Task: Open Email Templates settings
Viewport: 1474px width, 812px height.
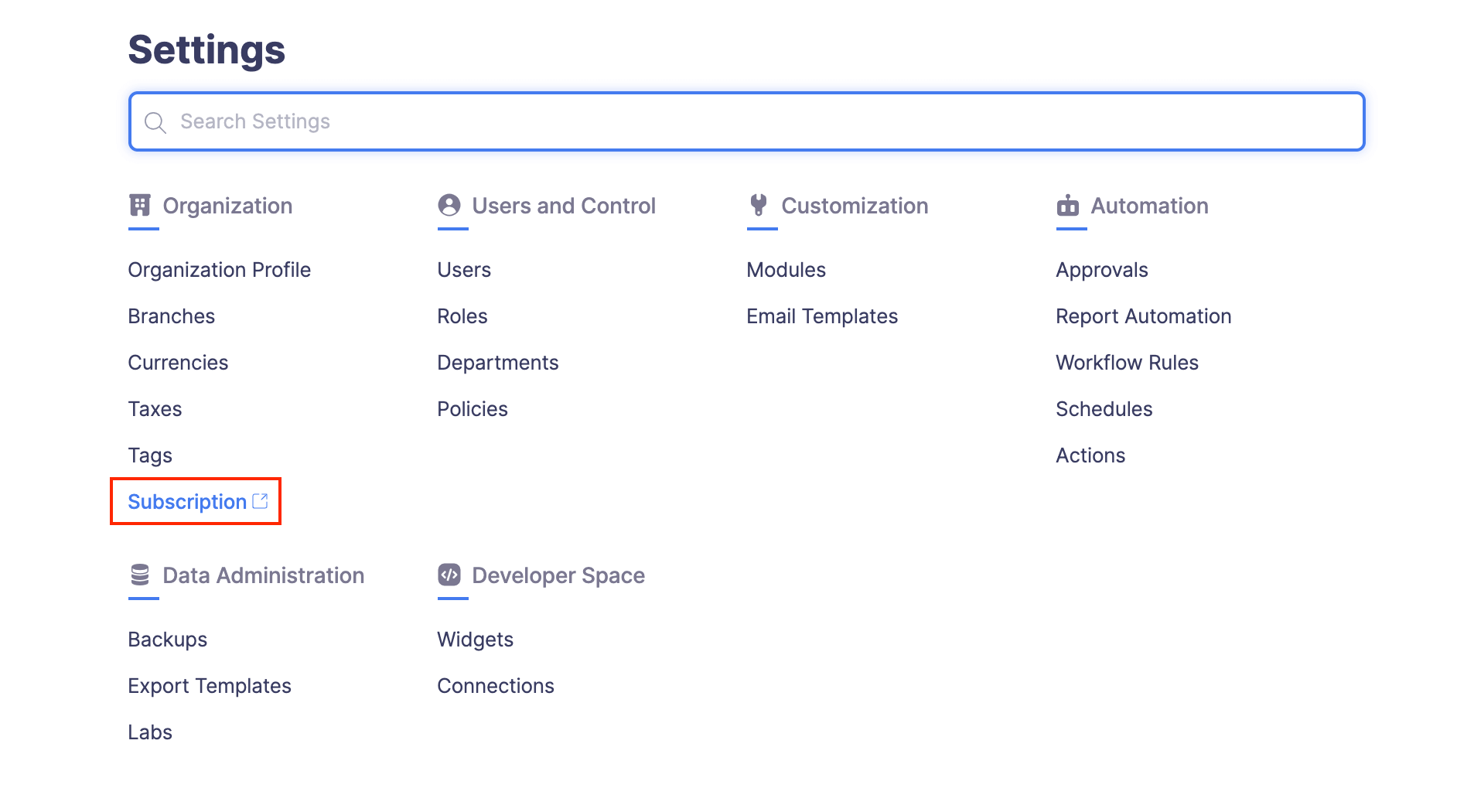Action: coord(821,316)
